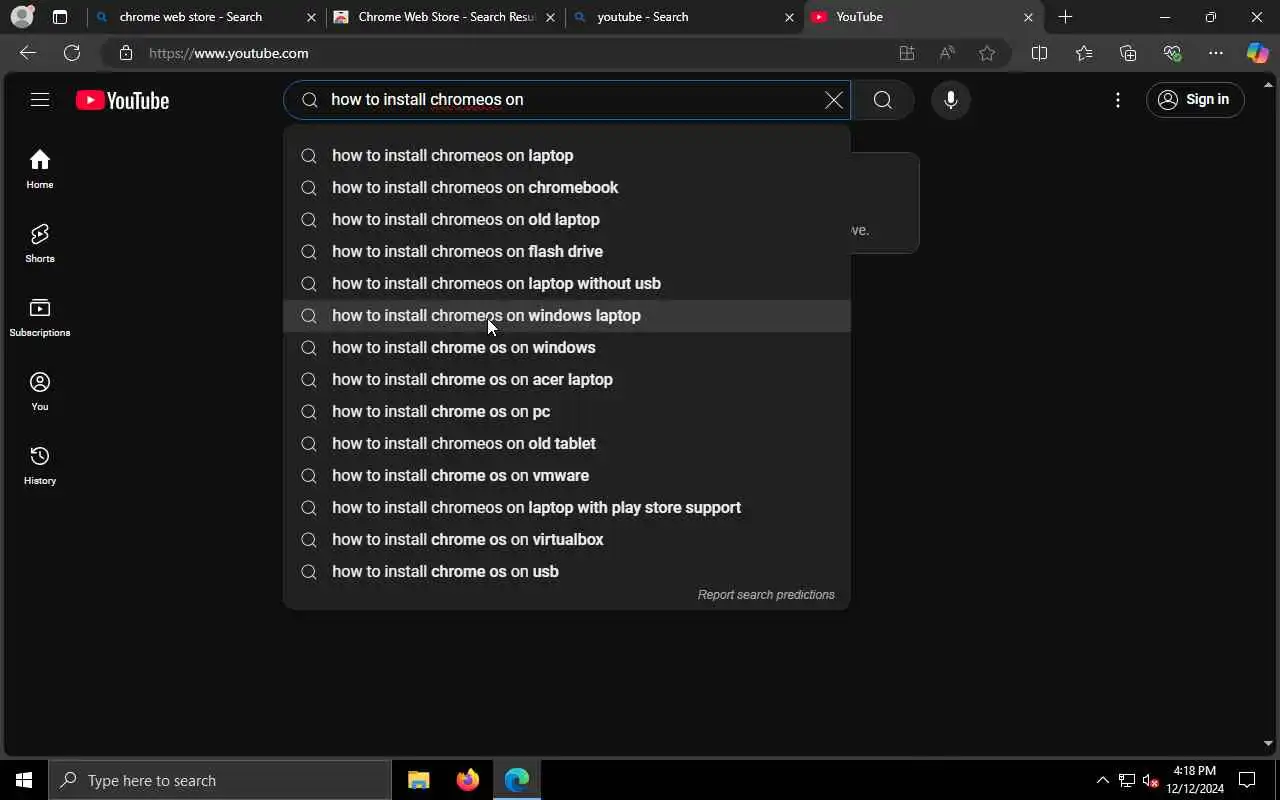
Task: Open a new browser tab
Action: coord(1065,17)
